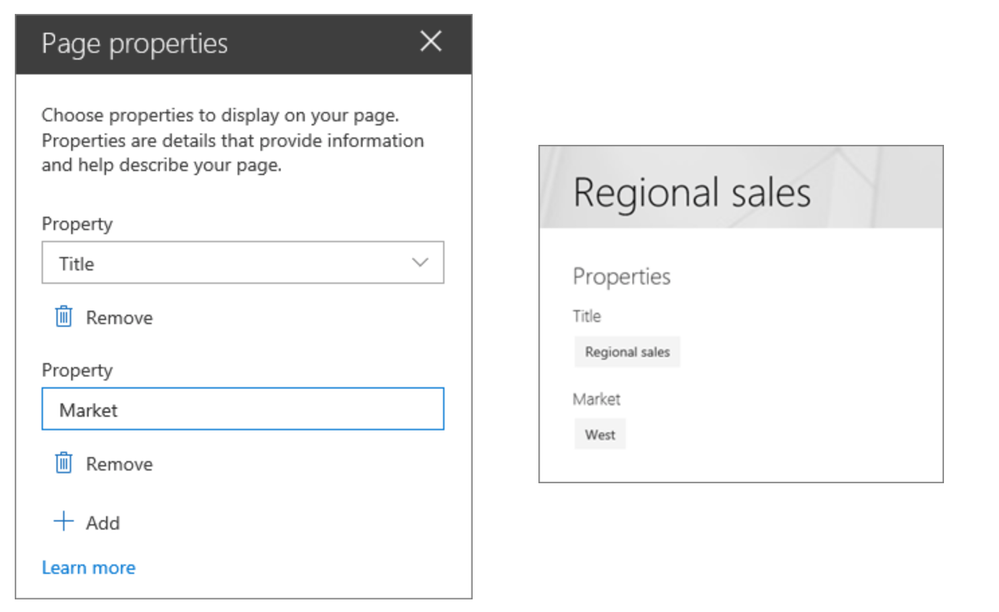Click the Property label above the Title dropdown

pos(77,224)
